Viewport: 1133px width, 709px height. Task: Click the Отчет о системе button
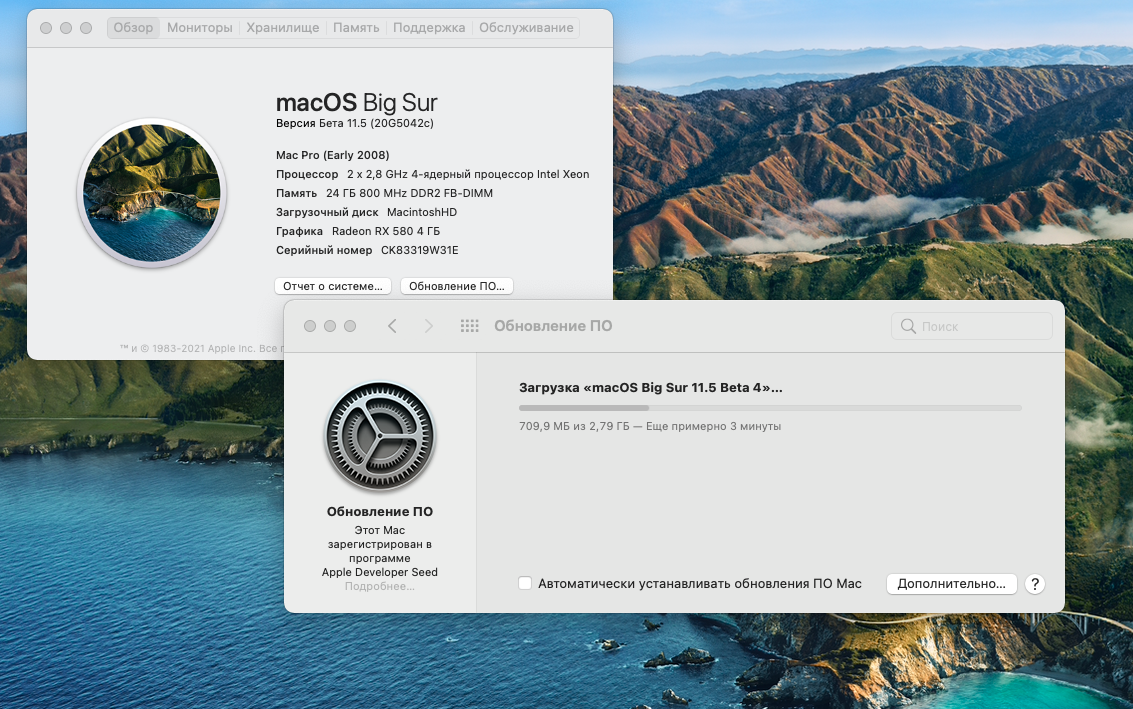pyautogui.click(x=333, y=286)
